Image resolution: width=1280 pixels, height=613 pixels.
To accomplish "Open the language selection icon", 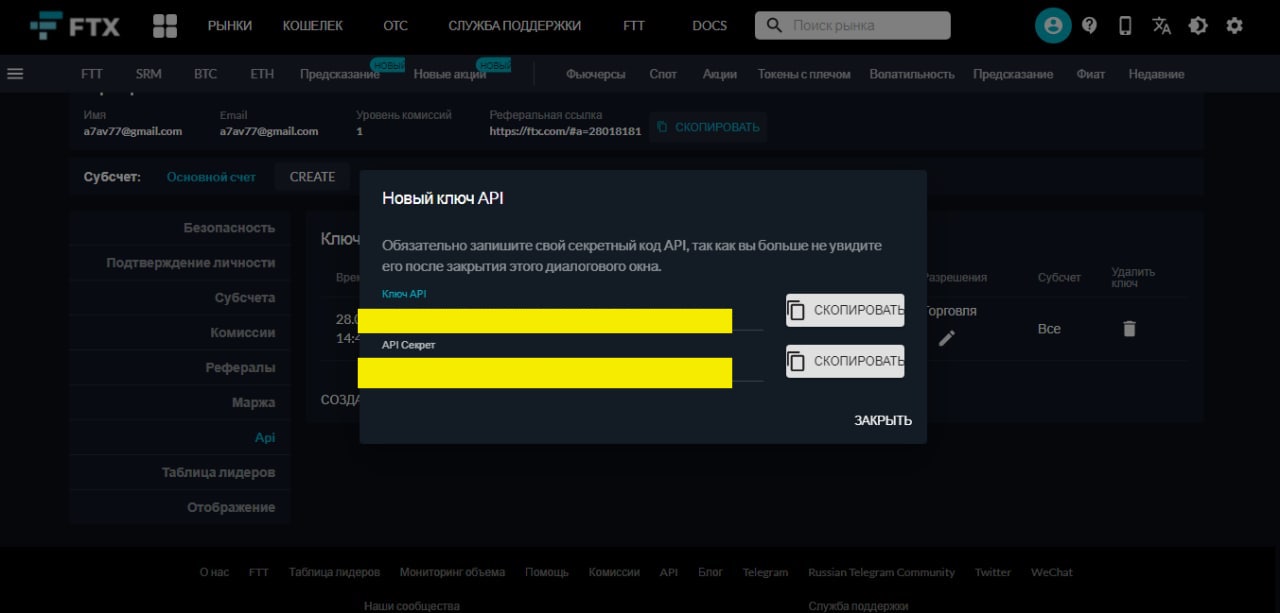I will point(1161,27).
